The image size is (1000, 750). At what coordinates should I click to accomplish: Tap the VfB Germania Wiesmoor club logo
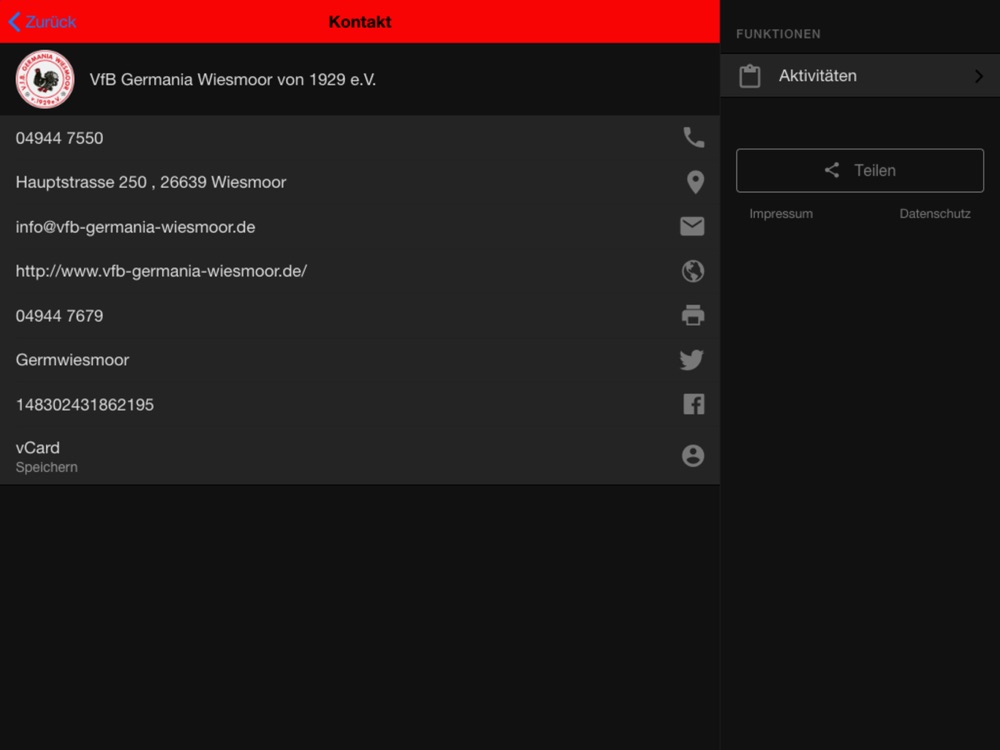tap(45, 79)
